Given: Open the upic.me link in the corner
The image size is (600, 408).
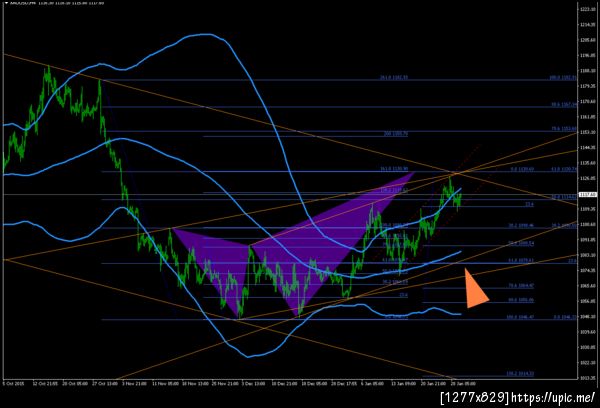Looking at the screenshot, I should pyautogui.click(x=553, y=398).
